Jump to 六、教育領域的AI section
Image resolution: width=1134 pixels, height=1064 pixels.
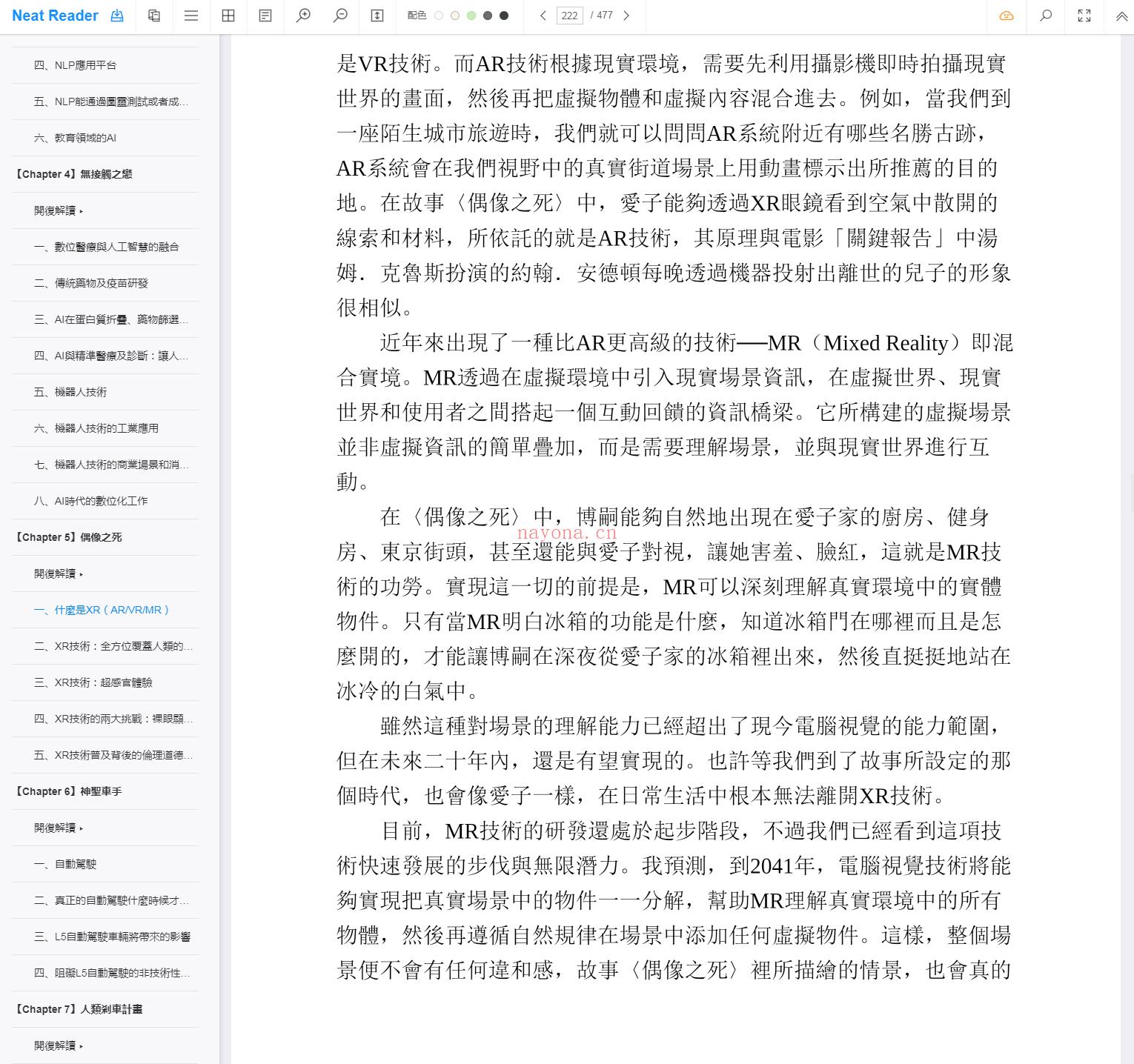[x=75, y=138]
